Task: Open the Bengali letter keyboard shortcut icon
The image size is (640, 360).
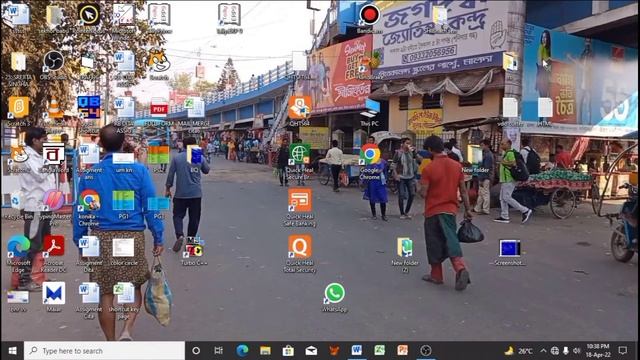Action: [x=53, y=154]
